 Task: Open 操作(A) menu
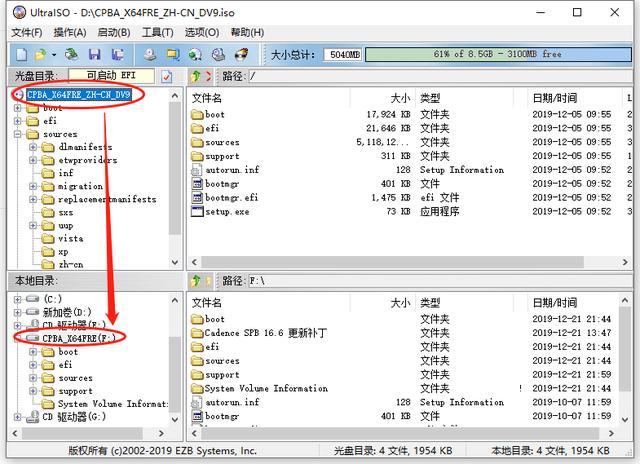70,33
